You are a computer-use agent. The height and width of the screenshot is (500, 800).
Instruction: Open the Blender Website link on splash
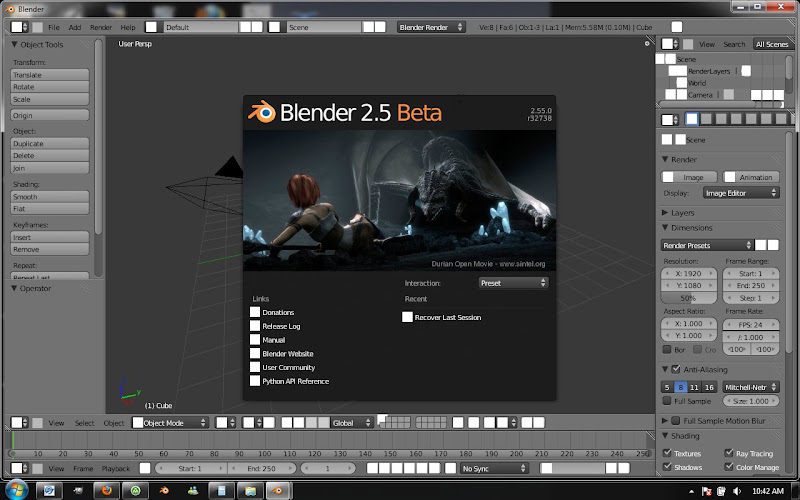(288, 353)
